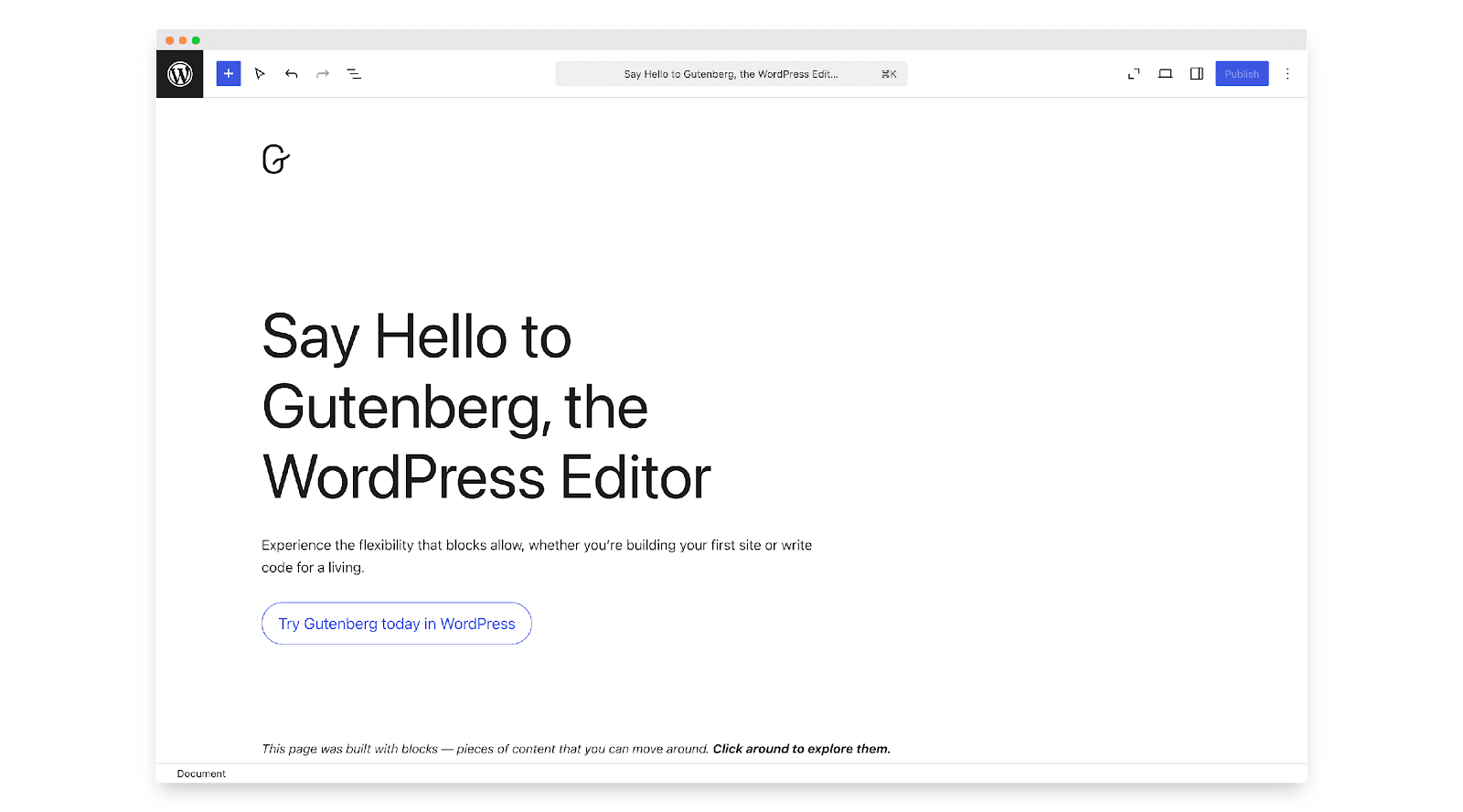Select the 'Experience the flexibility' paragraph
This screenshot has height=812, width=1463.
click(537, 556)
